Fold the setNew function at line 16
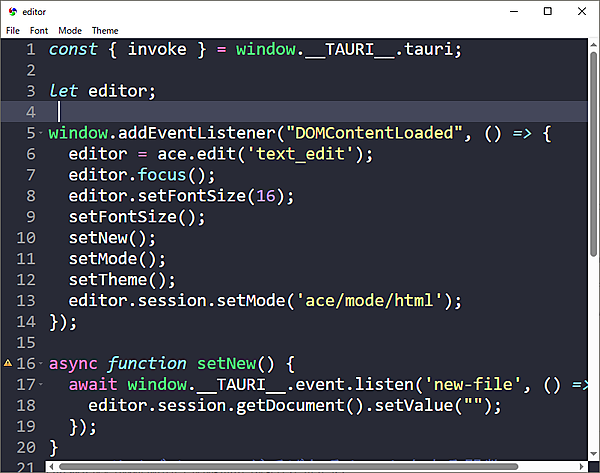 pos(41,364)
